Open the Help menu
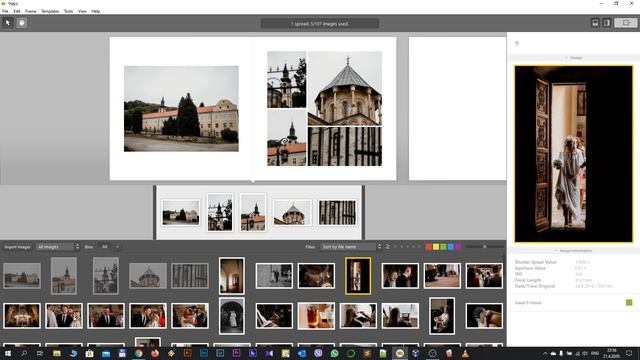 (x=96, y=11)
